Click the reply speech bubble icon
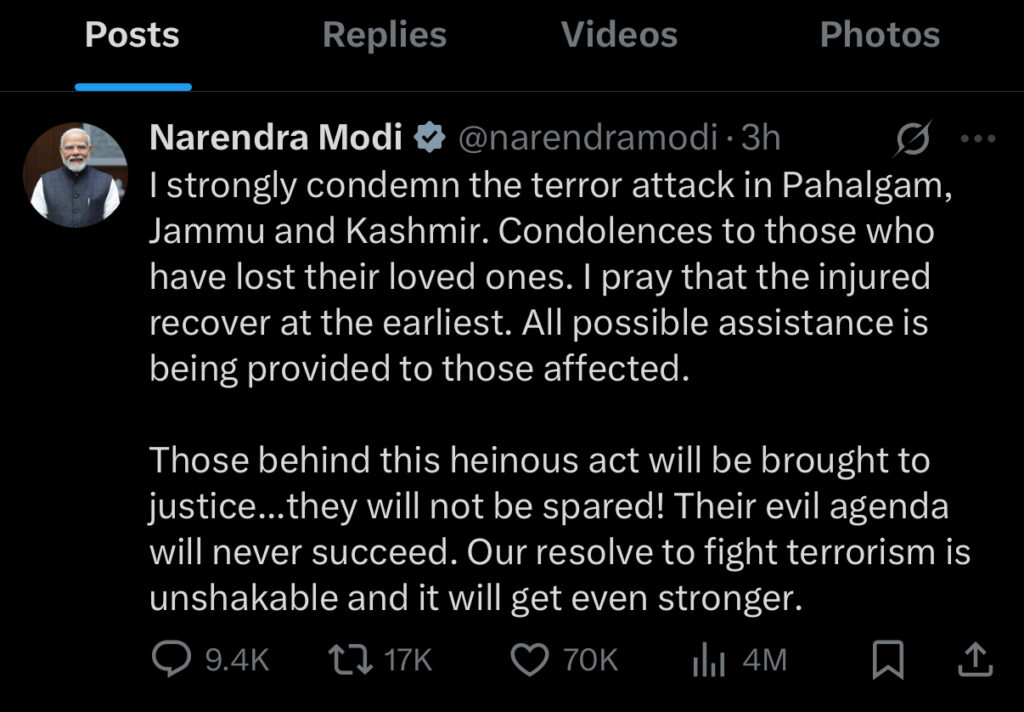This screenshot has width=1024, height=712. (x=171, y=659)
